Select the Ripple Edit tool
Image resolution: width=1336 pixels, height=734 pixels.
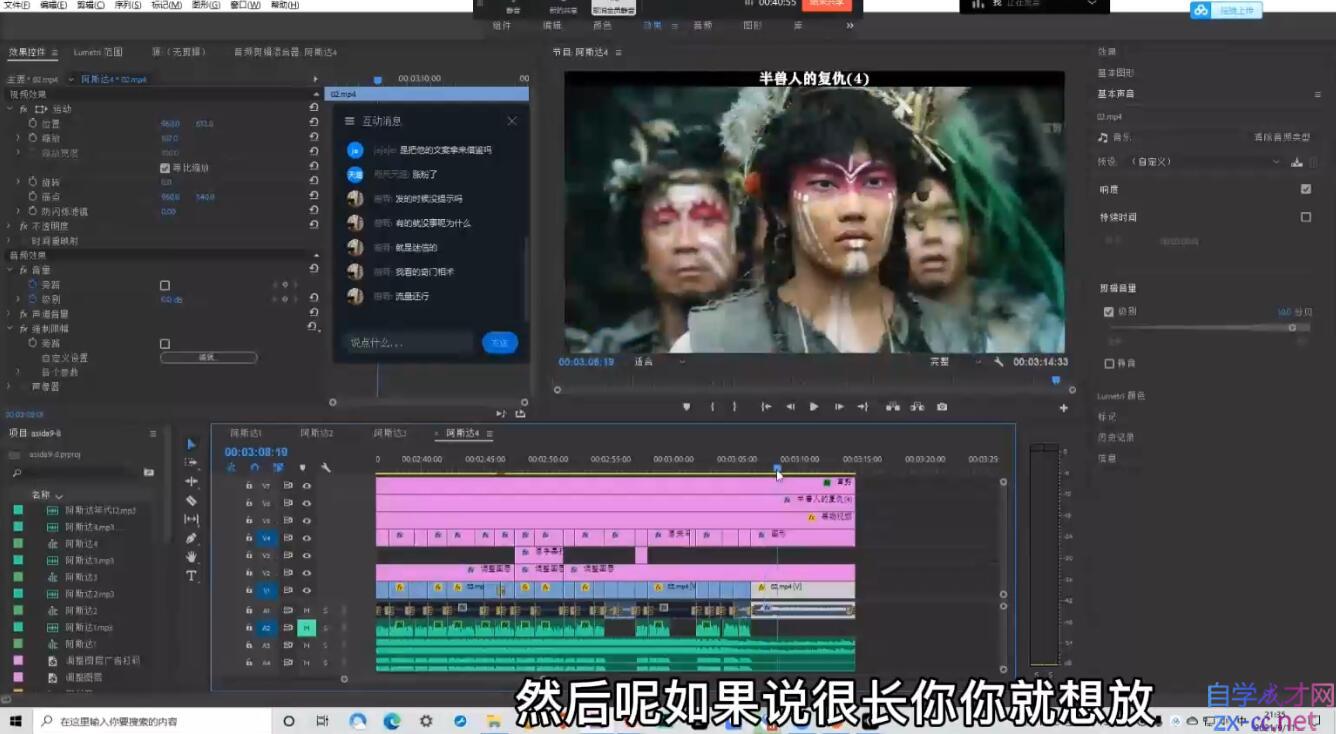coord(191,481)
